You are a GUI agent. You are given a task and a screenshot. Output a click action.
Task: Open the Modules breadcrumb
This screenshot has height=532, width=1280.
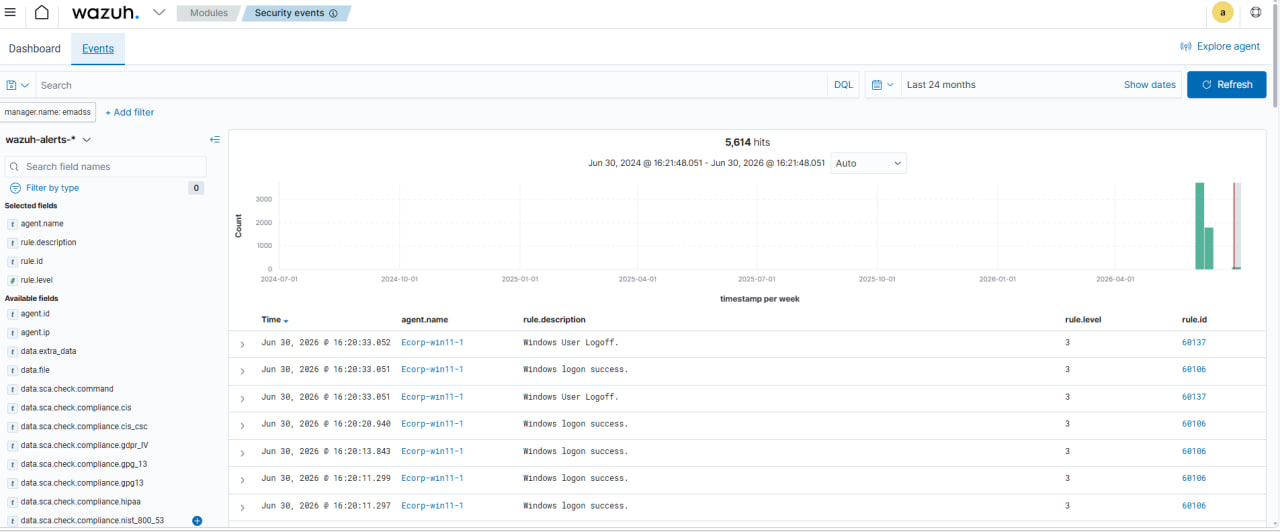[x=207, y=14]
